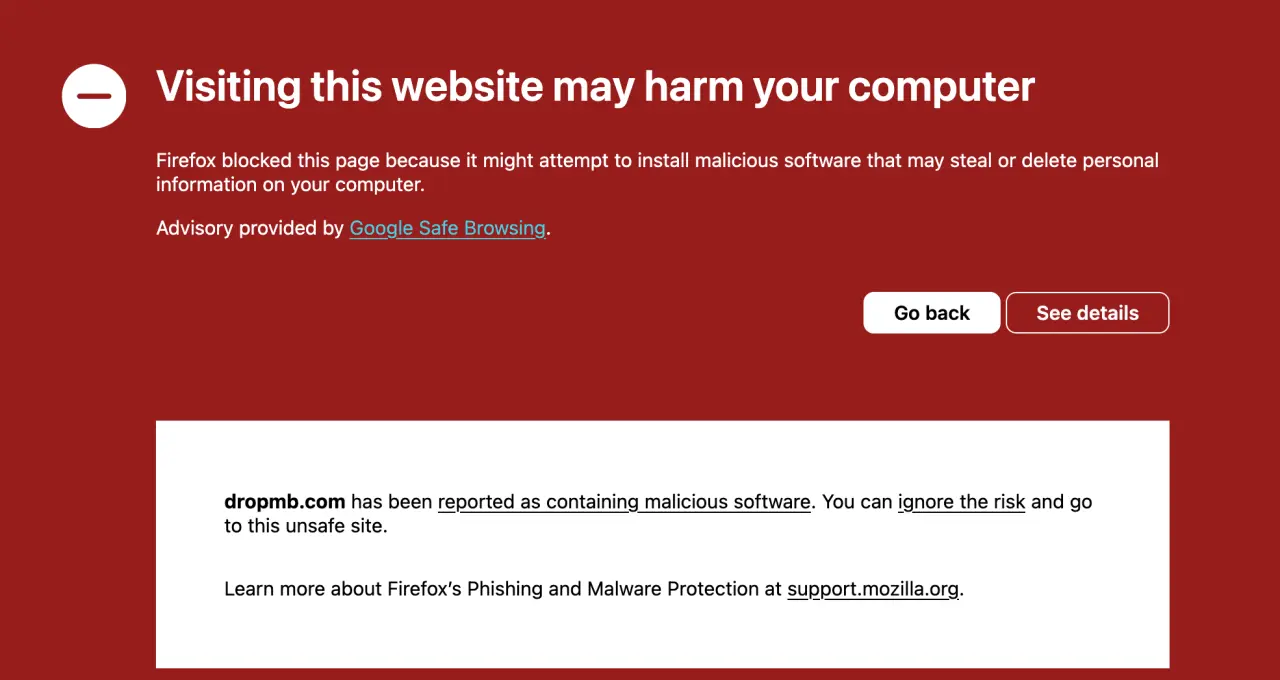Click the word 'computer' in the heading
This screenshot has width=1280, height=680.
coord(941,87)
